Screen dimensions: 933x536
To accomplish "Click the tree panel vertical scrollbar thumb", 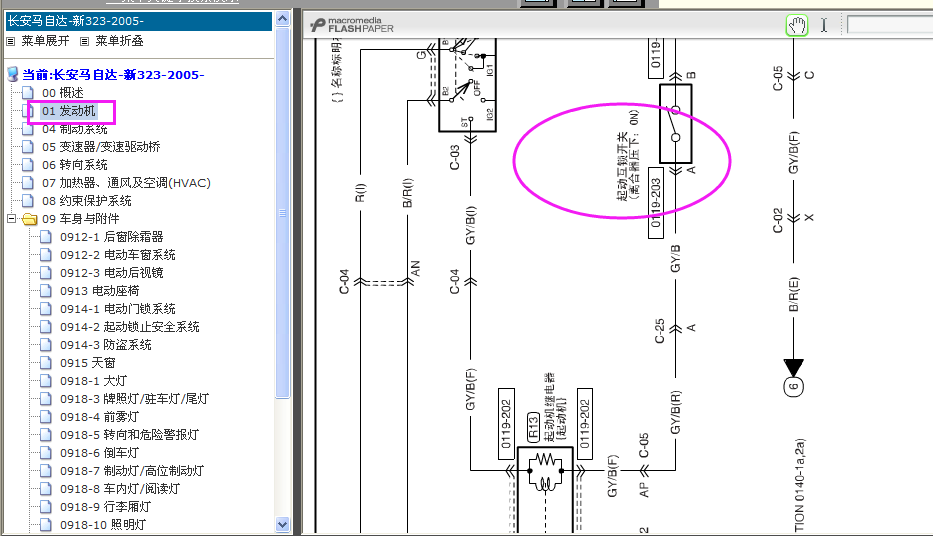I will pyautogui.click(x=283, y=212).
